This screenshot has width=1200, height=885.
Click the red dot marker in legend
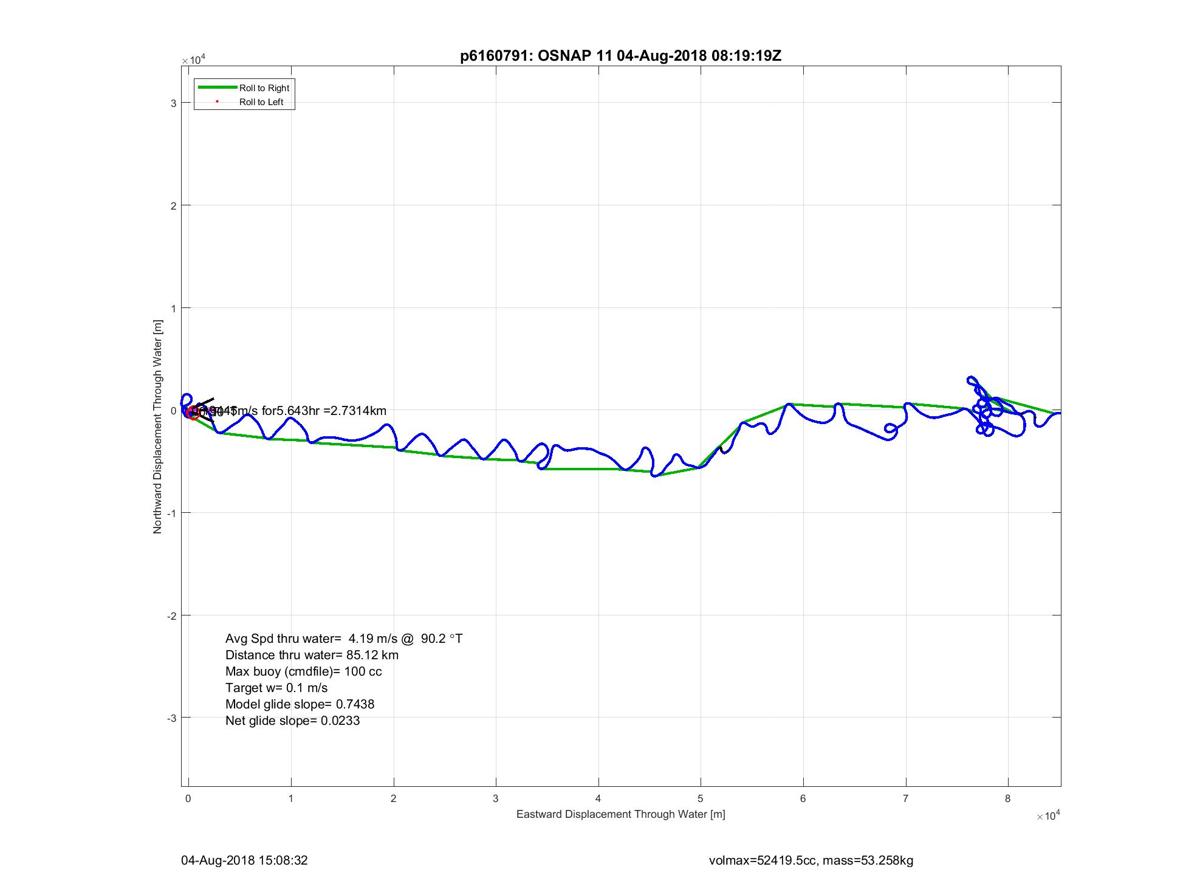(217, 102)
